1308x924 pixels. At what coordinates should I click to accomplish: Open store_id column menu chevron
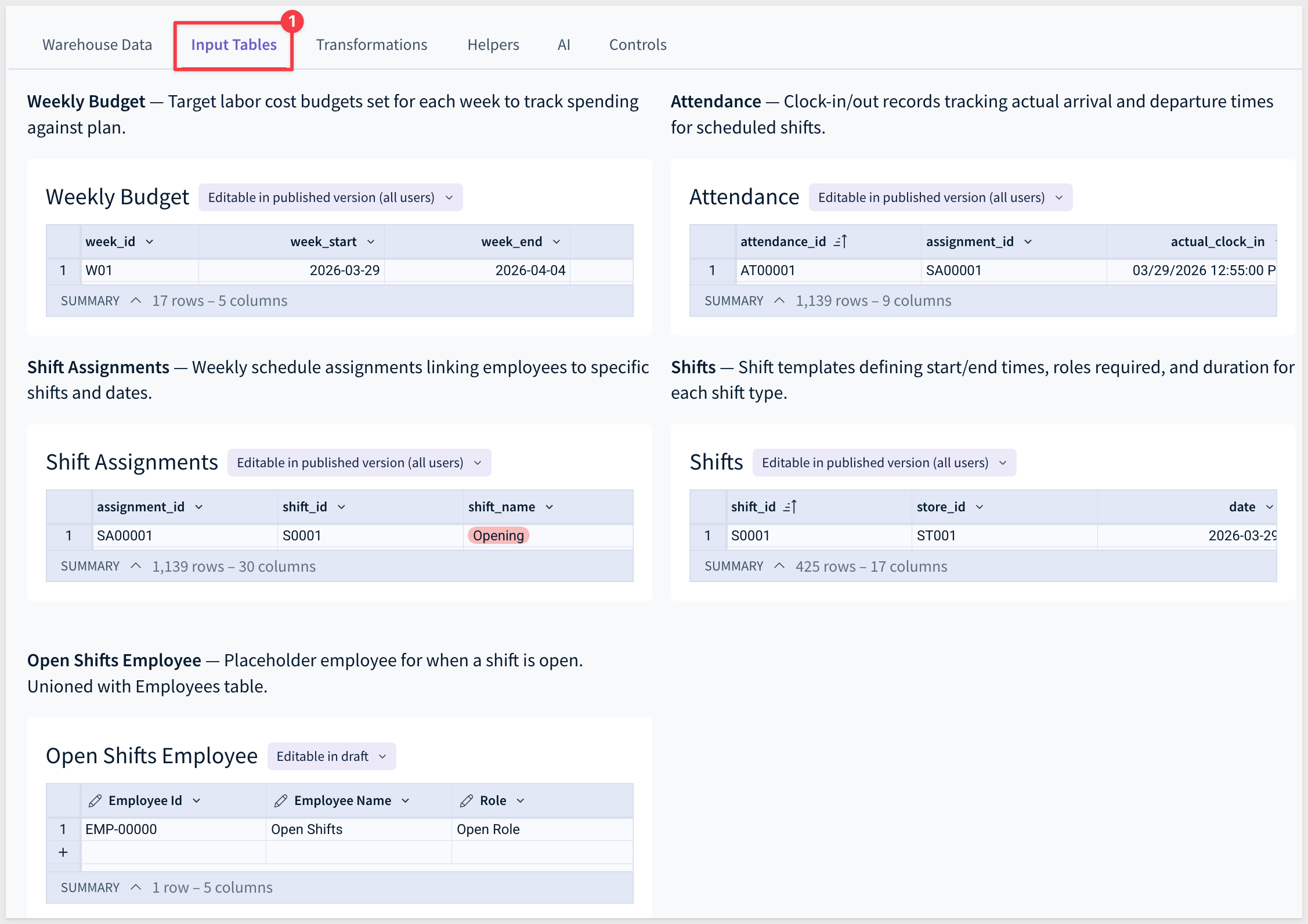pos(980,507)
